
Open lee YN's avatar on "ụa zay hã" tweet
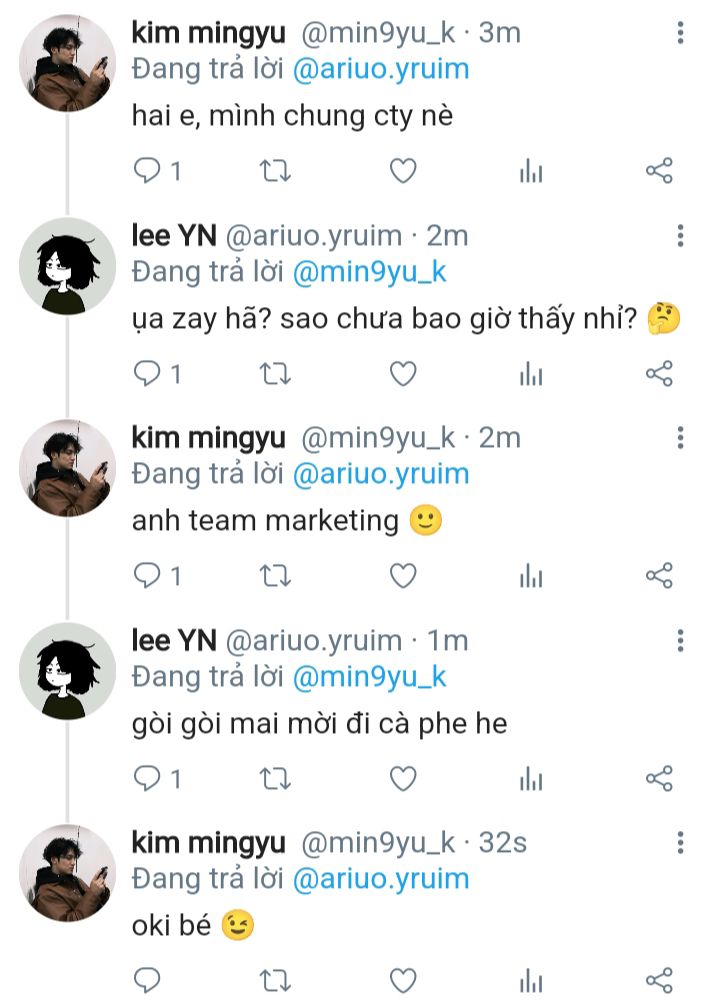pos(67,265)
